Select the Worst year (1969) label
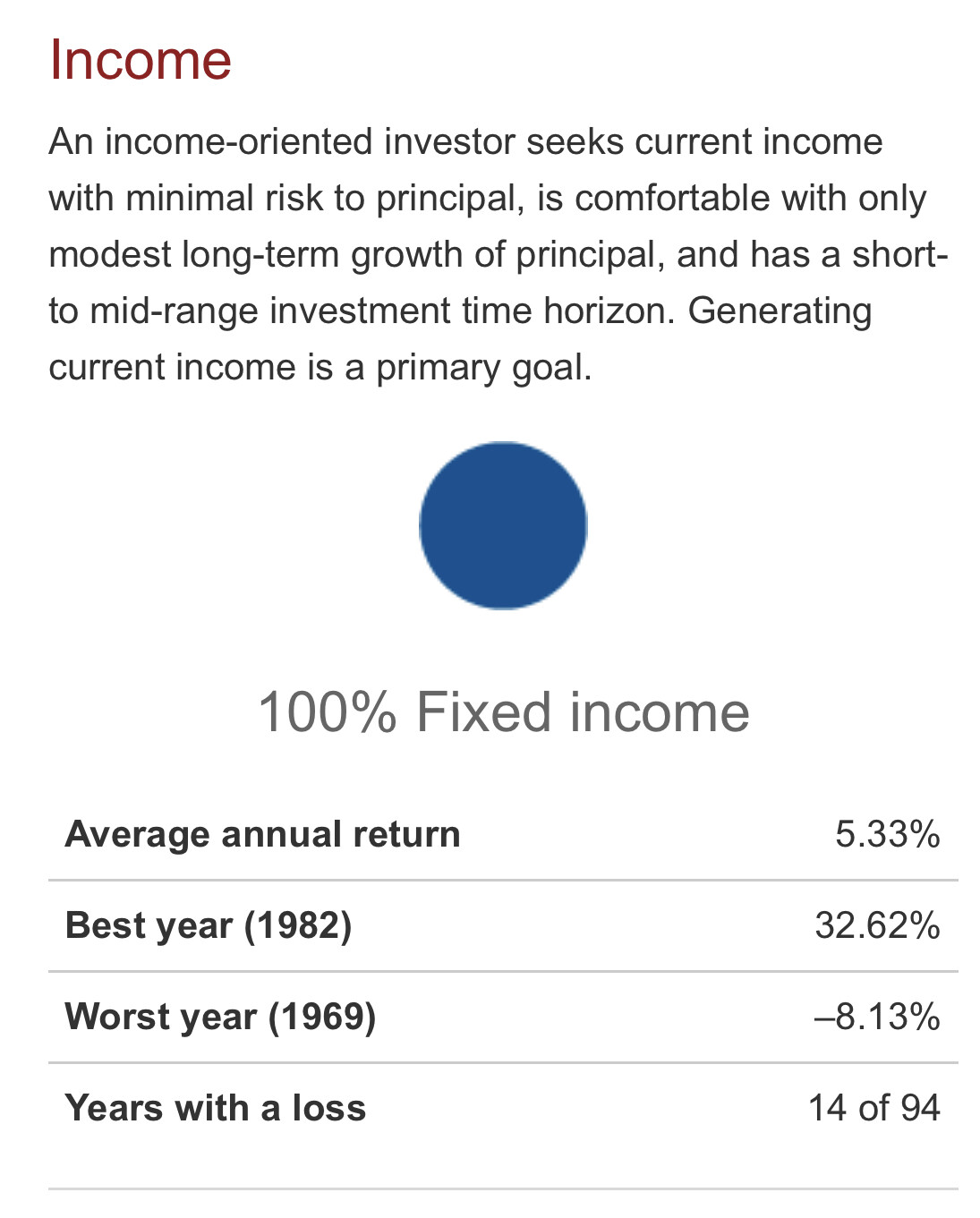The image size is (980, 1218). pos(221,1017)
